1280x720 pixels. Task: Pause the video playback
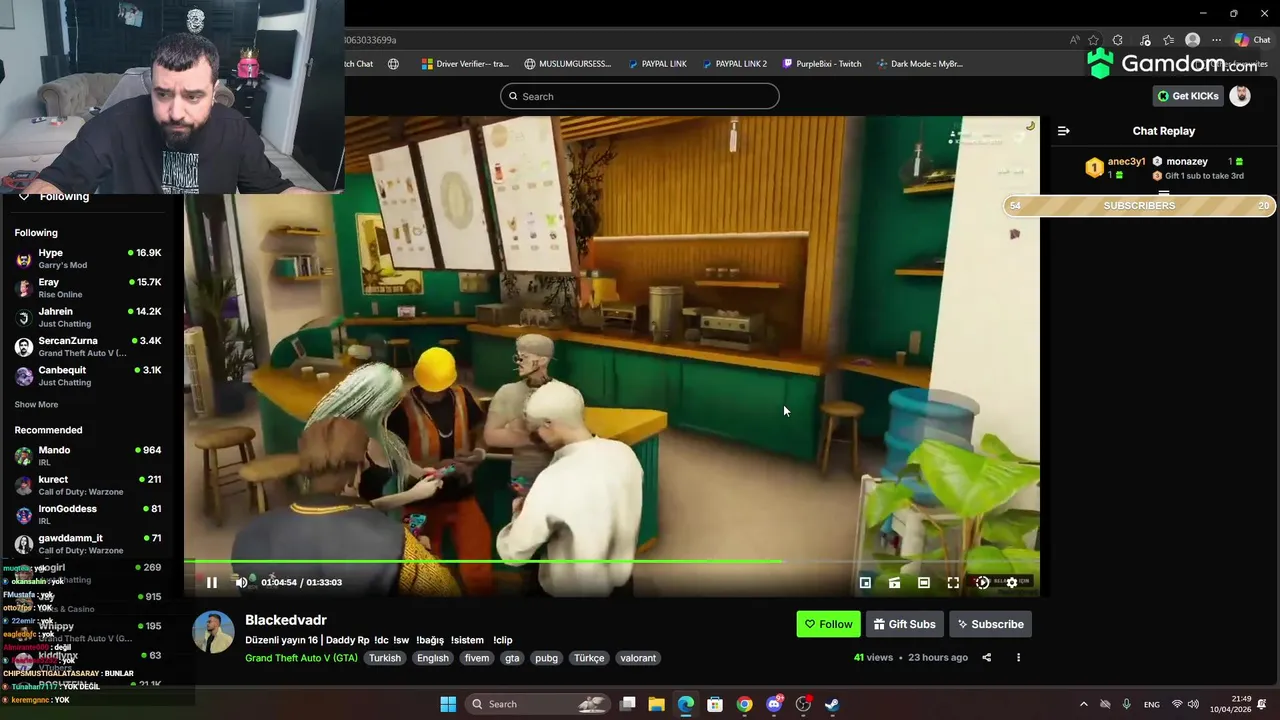(x=211, y=582)
